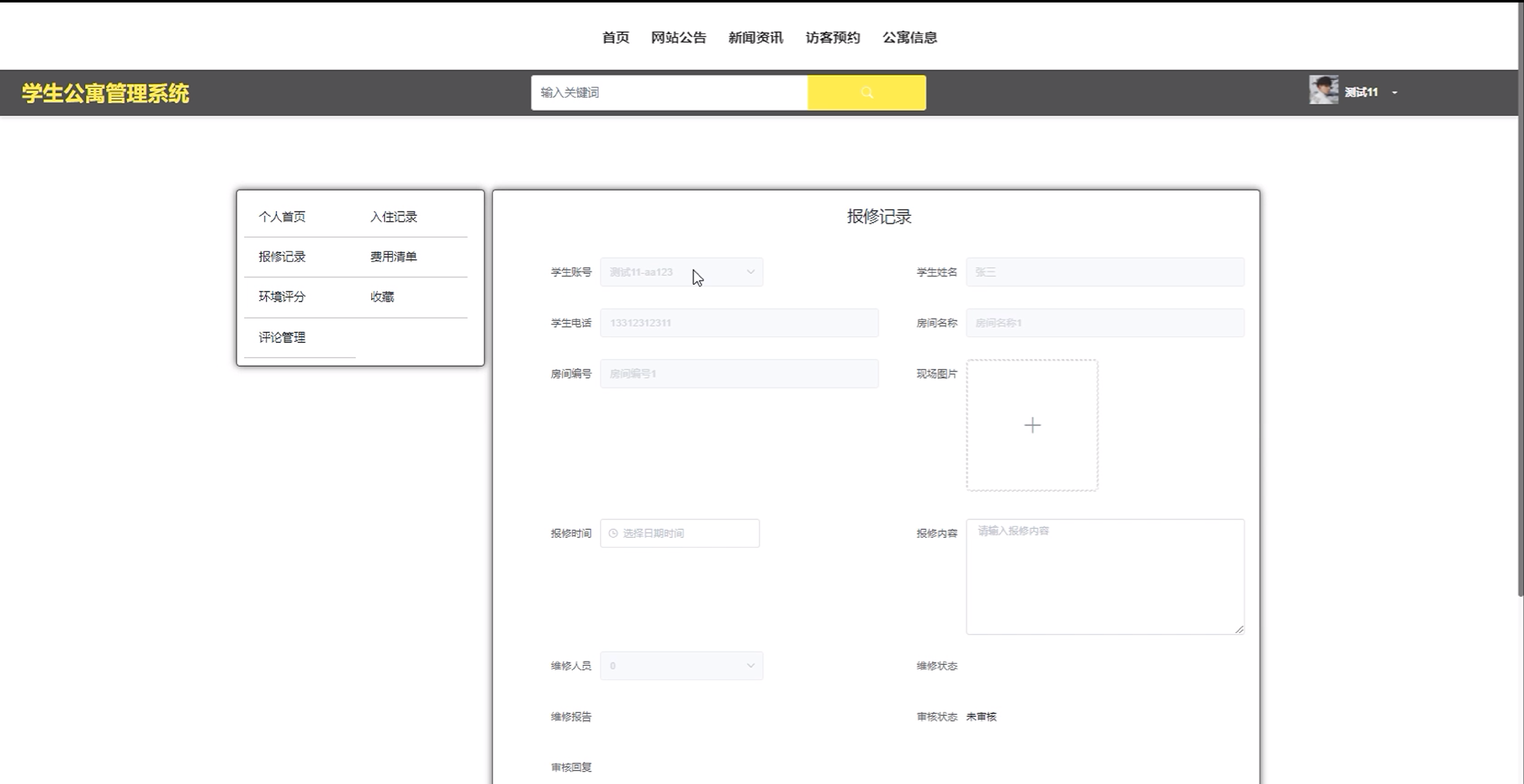
Task: Open 网站公告 in the top navigation
Action: tap(679, 37)
